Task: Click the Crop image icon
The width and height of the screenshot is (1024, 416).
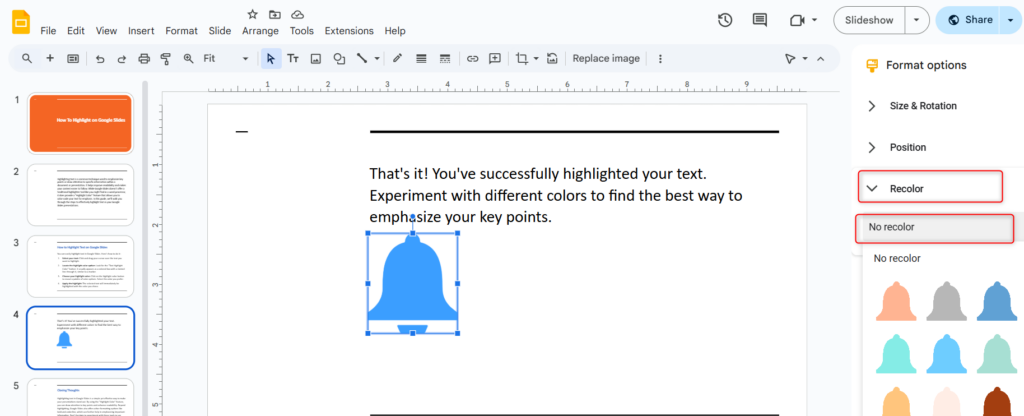Action: (x=521, y=59)
